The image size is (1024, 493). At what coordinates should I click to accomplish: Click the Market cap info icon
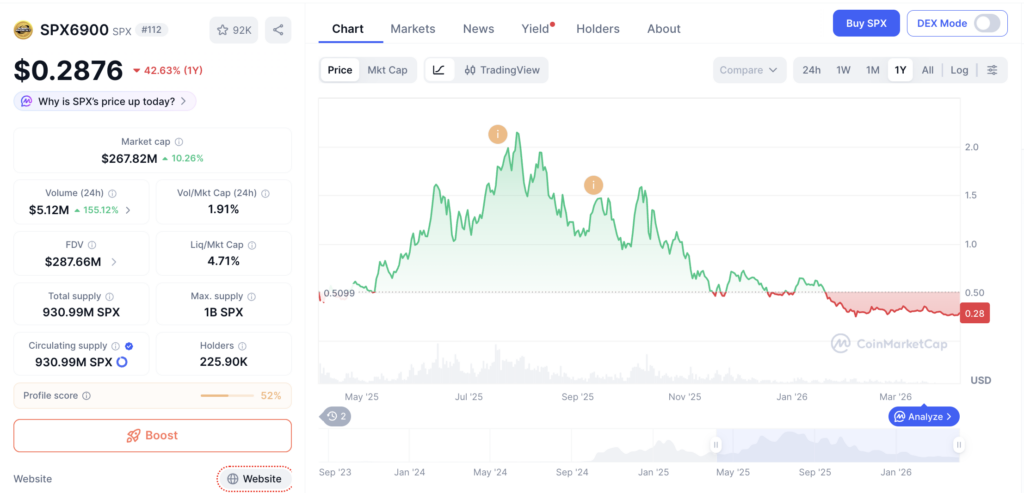(x=179, y=142)
